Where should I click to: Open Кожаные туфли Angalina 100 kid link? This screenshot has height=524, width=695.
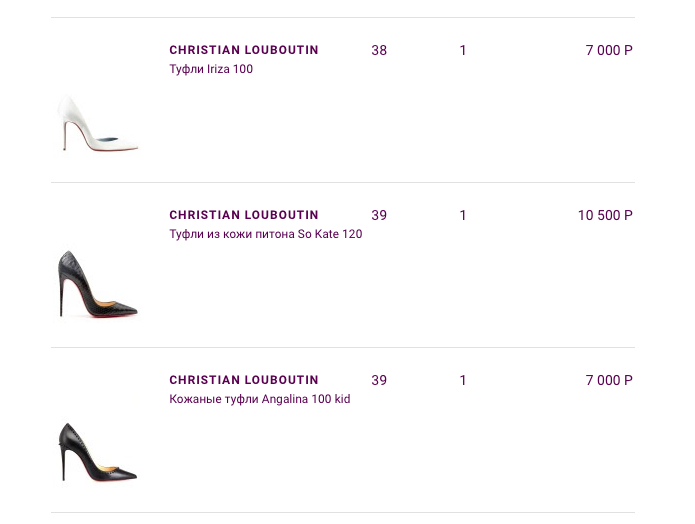point(259,399)
